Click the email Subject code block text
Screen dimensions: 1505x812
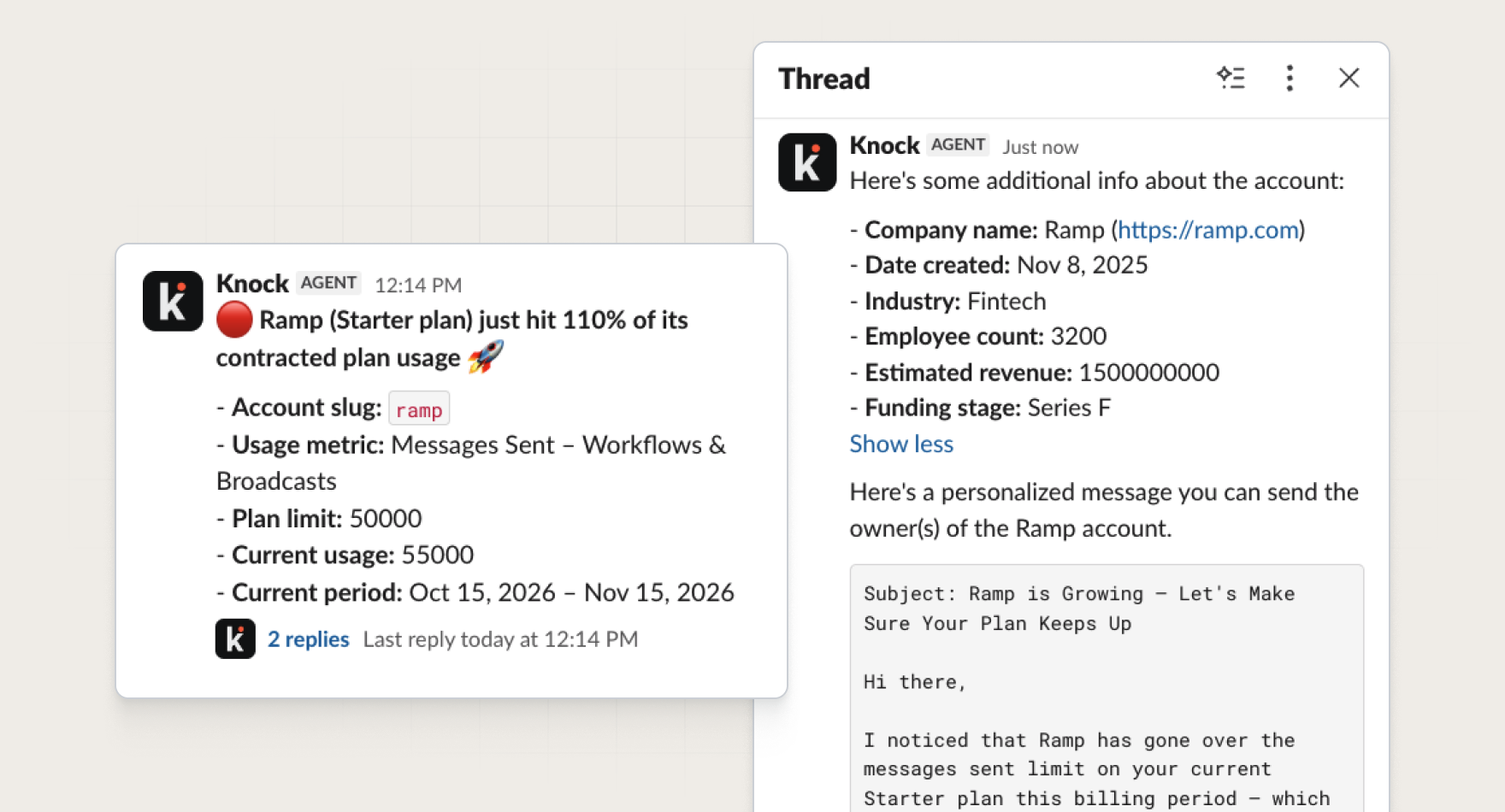(1079, 609)
